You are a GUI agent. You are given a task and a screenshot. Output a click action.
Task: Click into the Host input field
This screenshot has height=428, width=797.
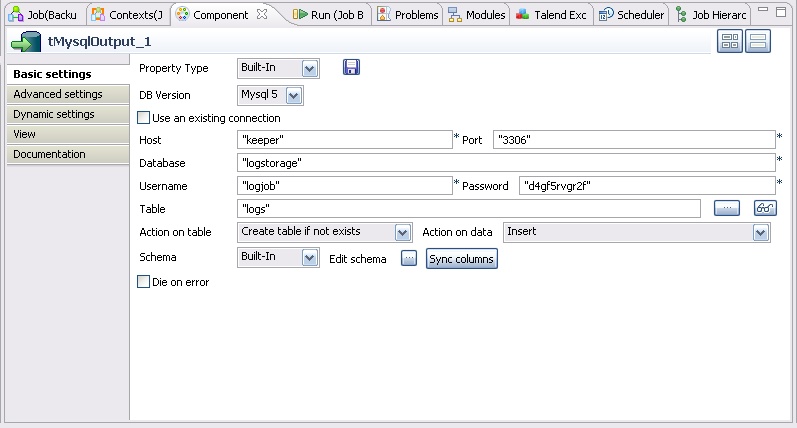pos(345,140)
